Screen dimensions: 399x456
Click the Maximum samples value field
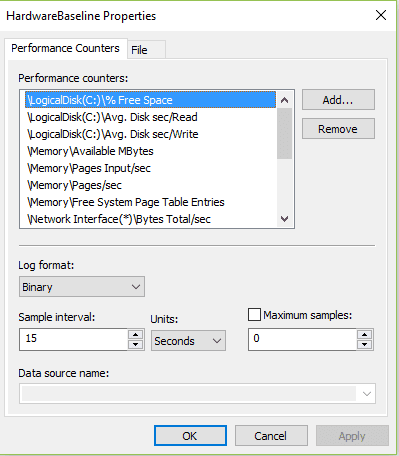click(302, 339)
